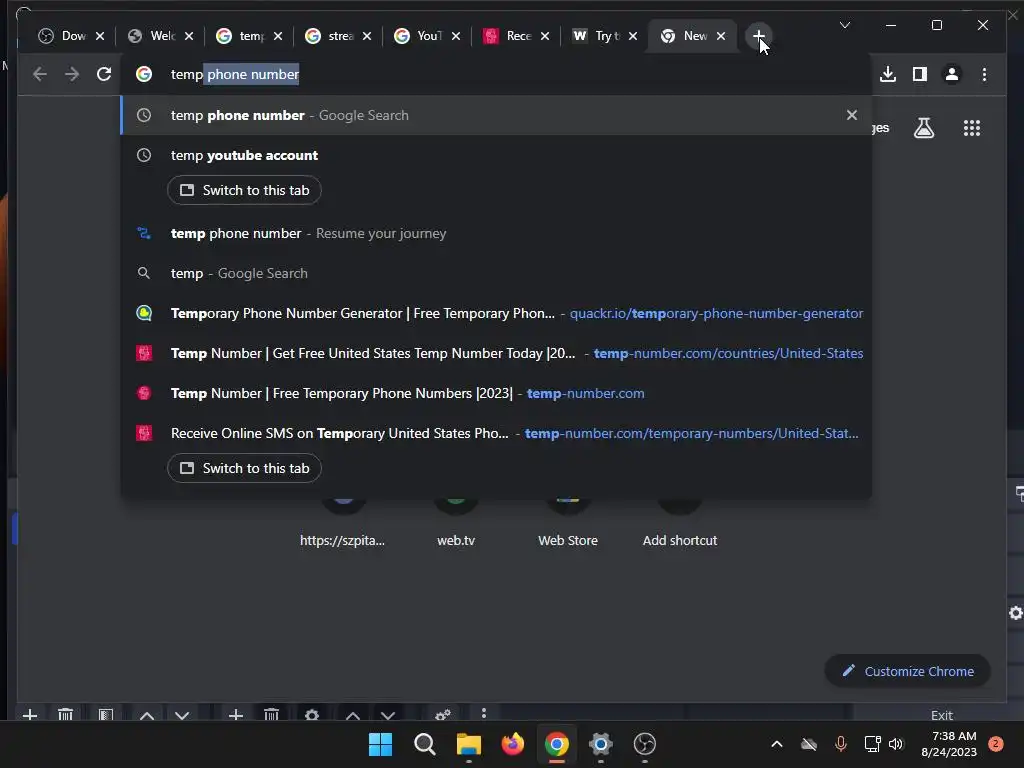This screenshot has width=1024, height=768.
Task: Click 'Switch to this tab' under Receive Online SMS
Action: (244, 468)
